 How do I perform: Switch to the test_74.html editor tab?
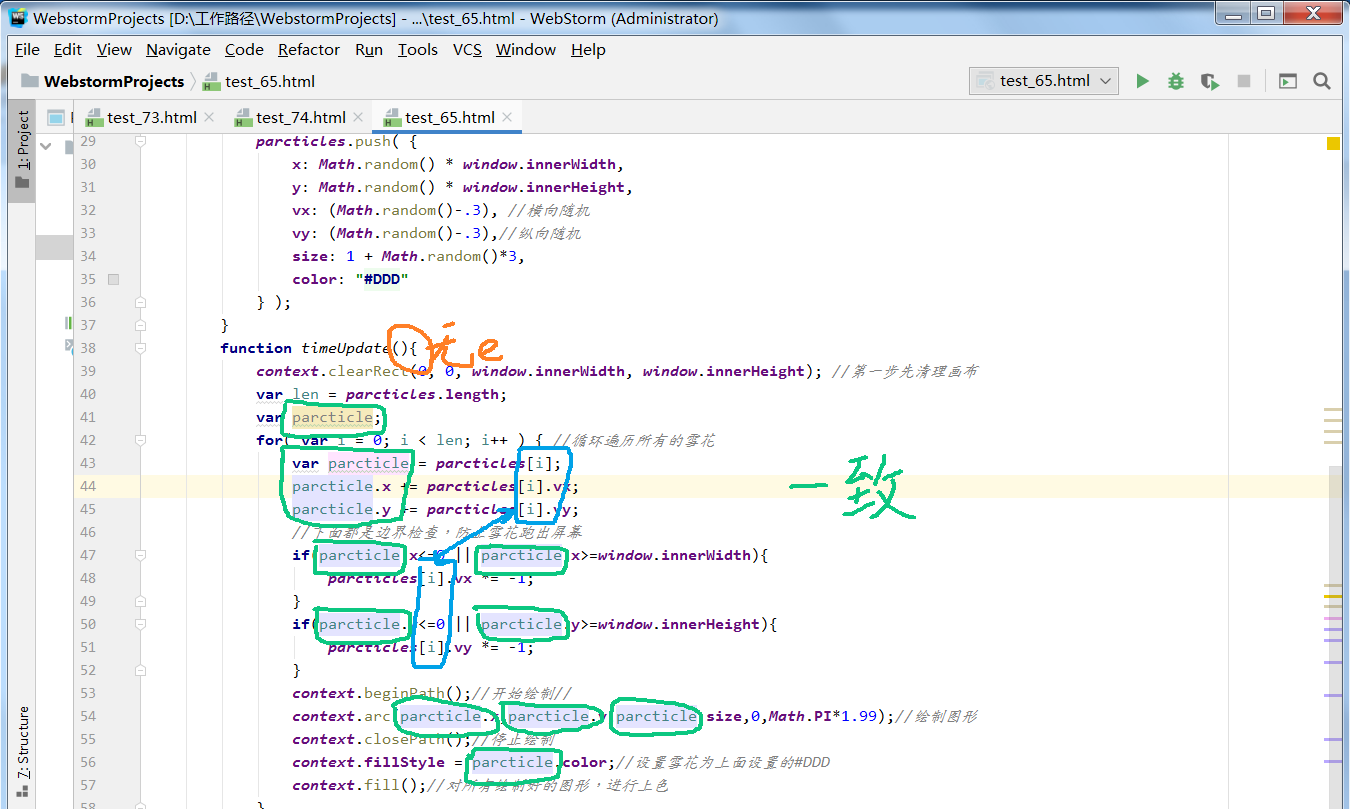(301, 117)
